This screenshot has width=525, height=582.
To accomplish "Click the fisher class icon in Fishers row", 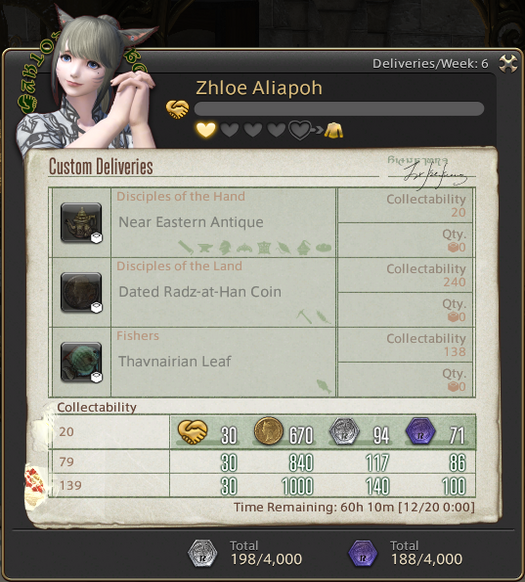I will [x=324, y=386].
